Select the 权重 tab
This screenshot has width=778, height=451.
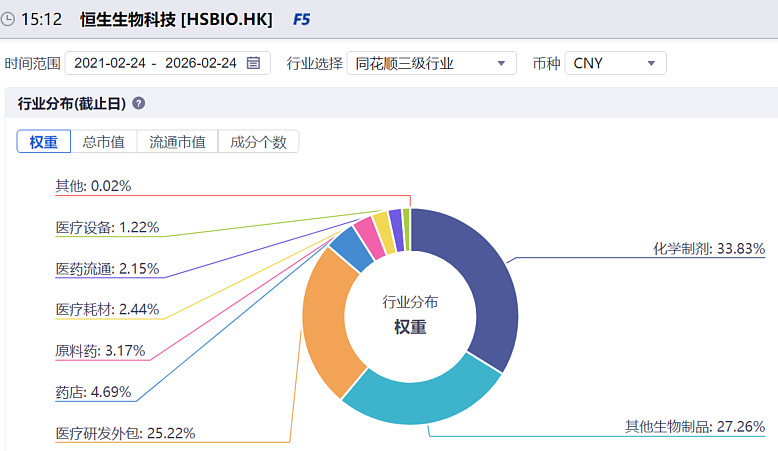point(44,142)
